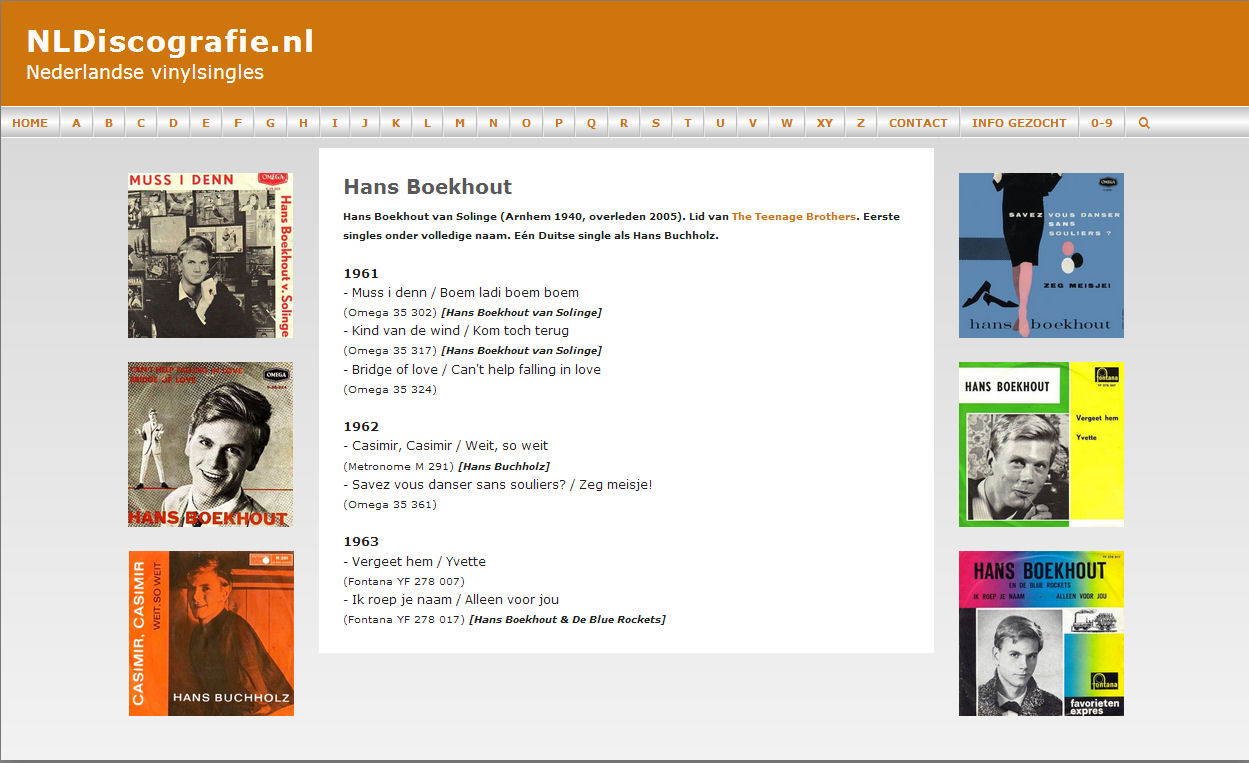Image resolution: width=1249 pixels, height=763 pixels.
Task: Open letter E artist listing
Action: 206,123
